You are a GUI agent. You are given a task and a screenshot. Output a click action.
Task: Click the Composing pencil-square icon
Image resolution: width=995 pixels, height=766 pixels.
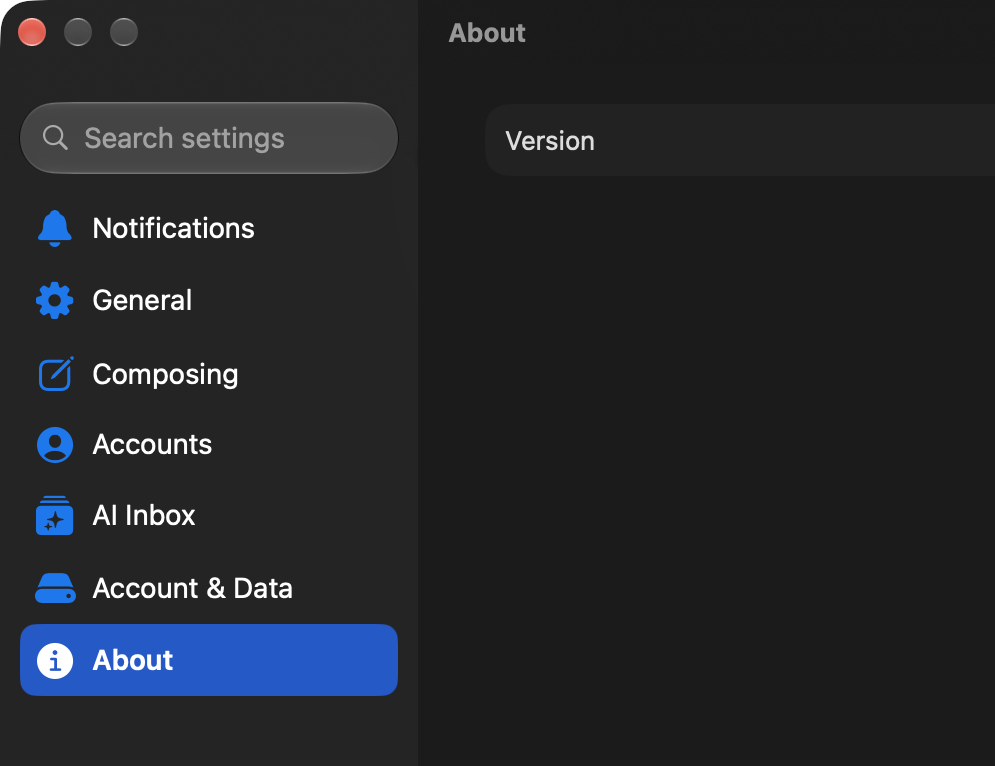point(56,374)
